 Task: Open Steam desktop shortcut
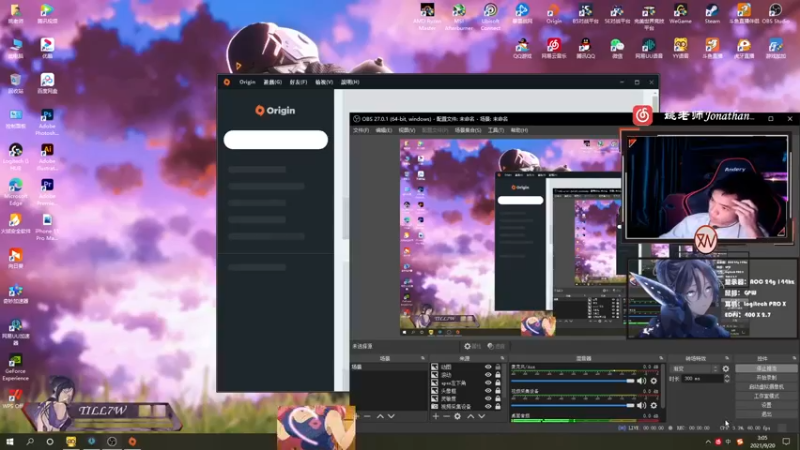coord(712,14)
